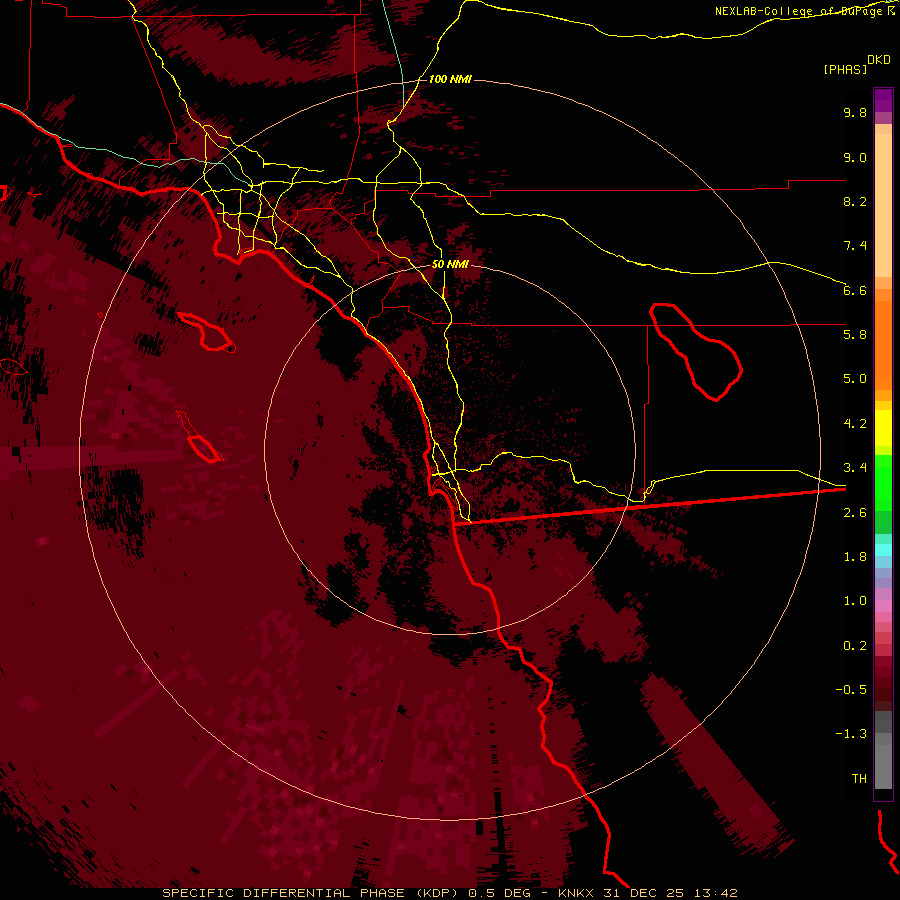Click the 100 NMI range ring label

click(450, 79)
